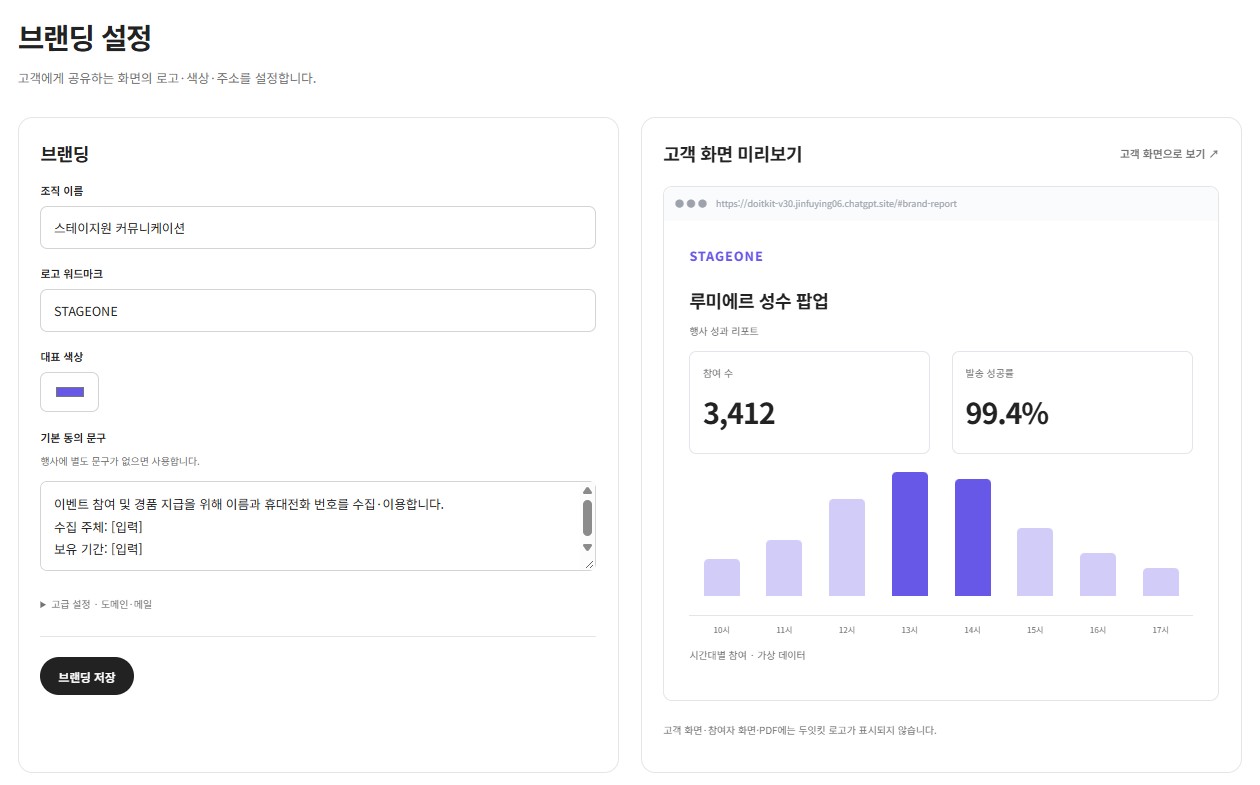The height and width of the screenshot is (785, 1260).
Task: Click into the 기본 동의 문구 textarea
Action: point(318,526)
